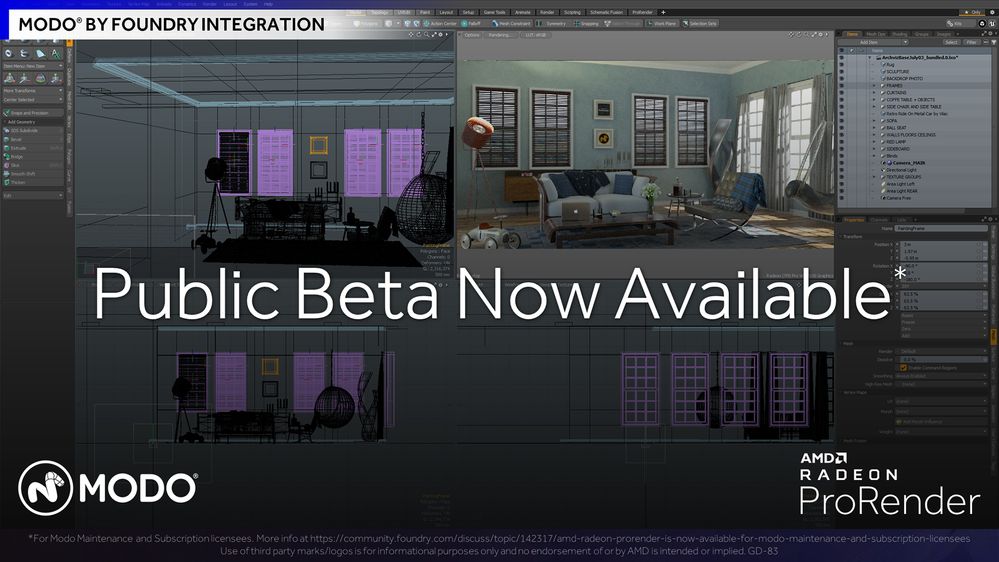Toggle Symmetry in the toolbar
Viewport: 999px width, 562px height.
(x=551, y=24)
